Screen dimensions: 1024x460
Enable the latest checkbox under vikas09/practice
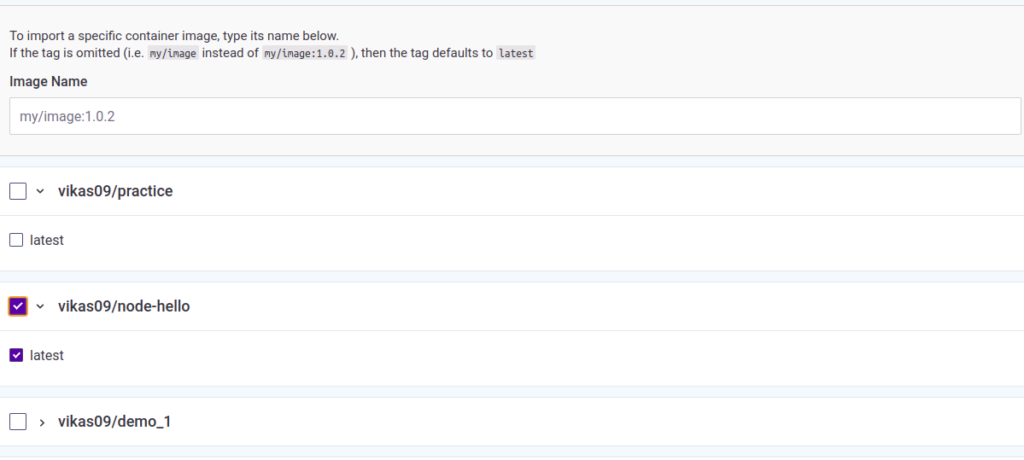16,240
